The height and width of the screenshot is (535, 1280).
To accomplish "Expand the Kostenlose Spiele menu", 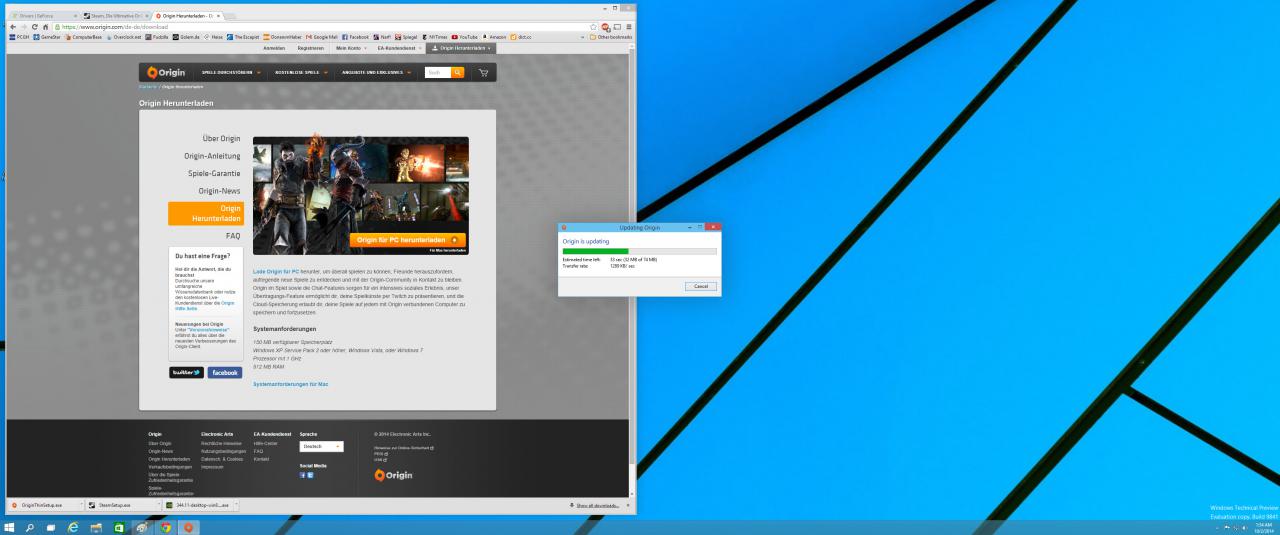I will (303, 72).
